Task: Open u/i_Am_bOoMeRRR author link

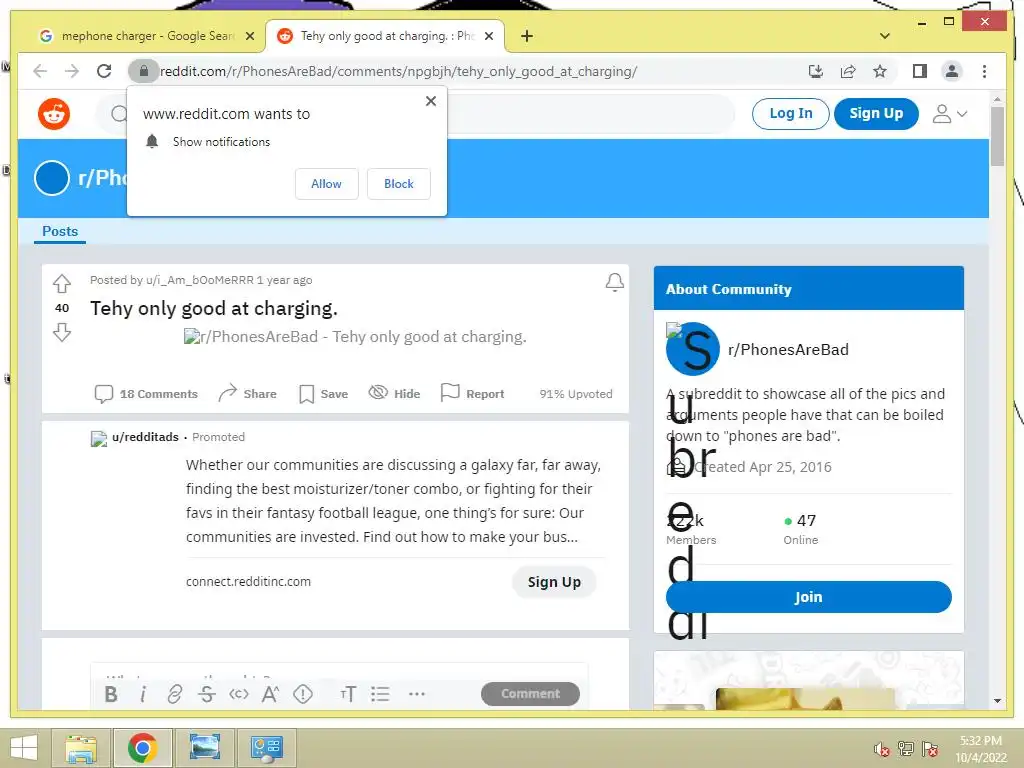Action: coord(200,280)
